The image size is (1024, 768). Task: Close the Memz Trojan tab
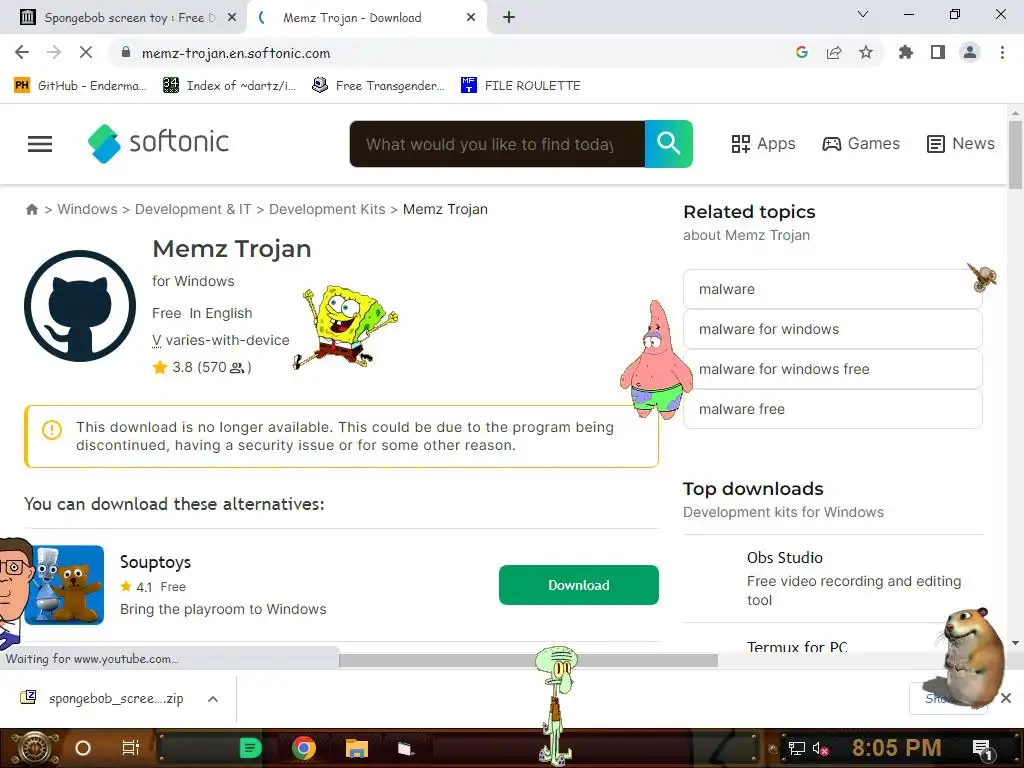471,18
